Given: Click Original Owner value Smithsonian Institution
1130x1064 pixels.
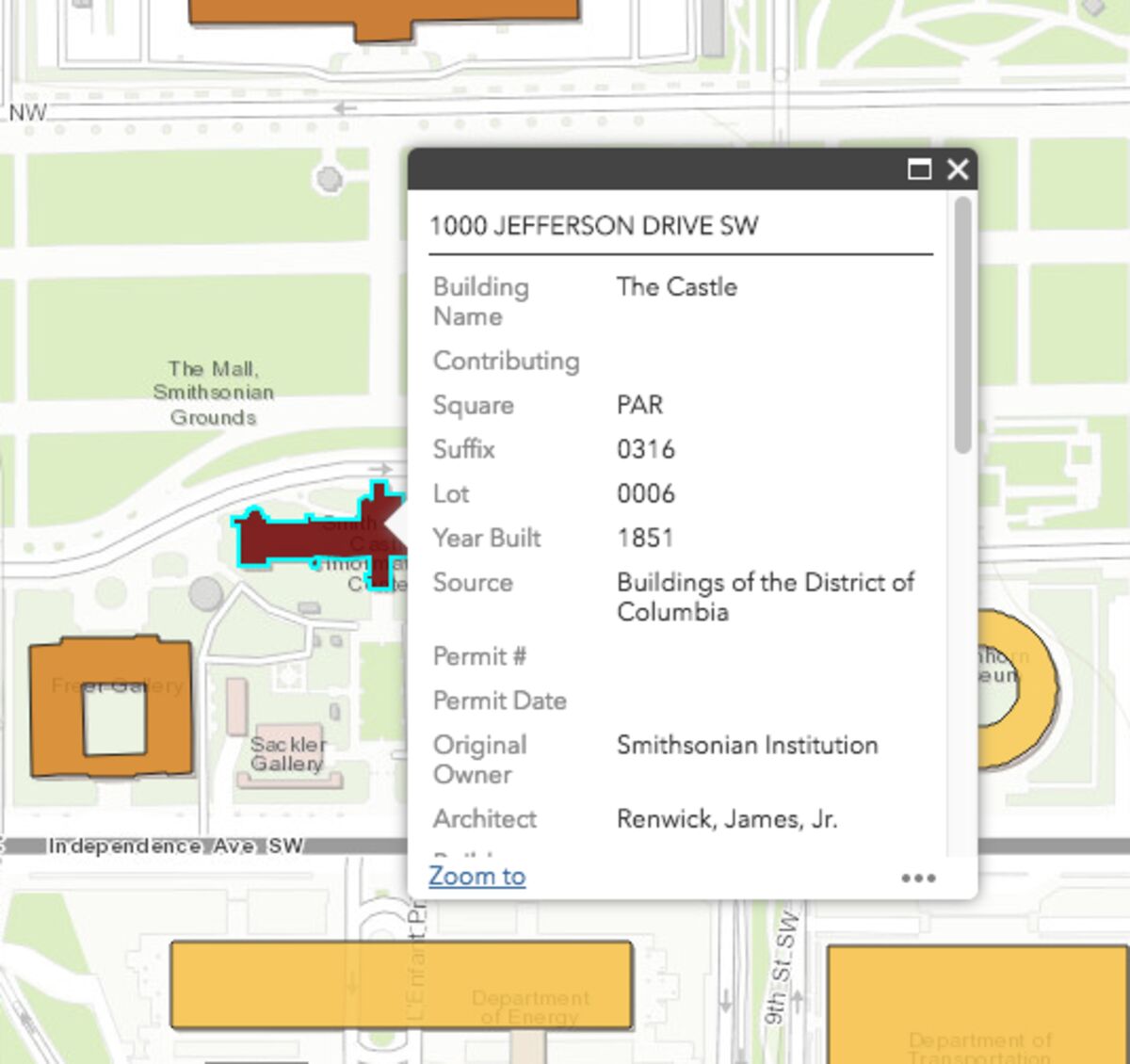Looking at the screenshot, I should click(x=748, y=745).
